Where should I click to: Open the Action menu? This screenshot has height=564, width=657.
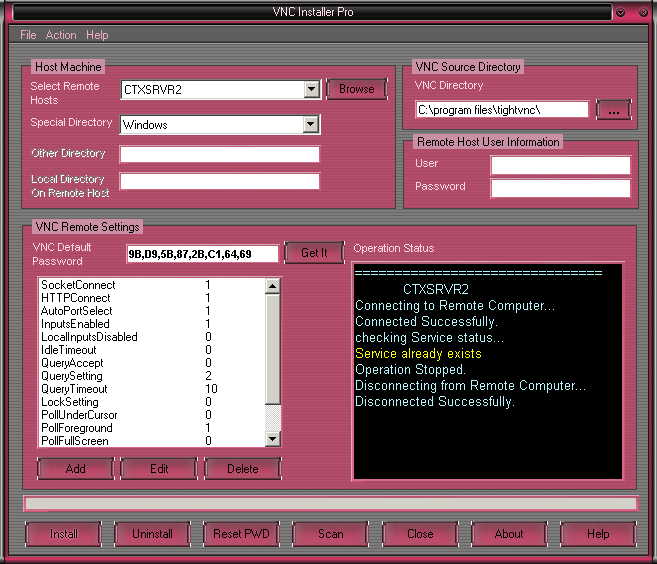61,35
